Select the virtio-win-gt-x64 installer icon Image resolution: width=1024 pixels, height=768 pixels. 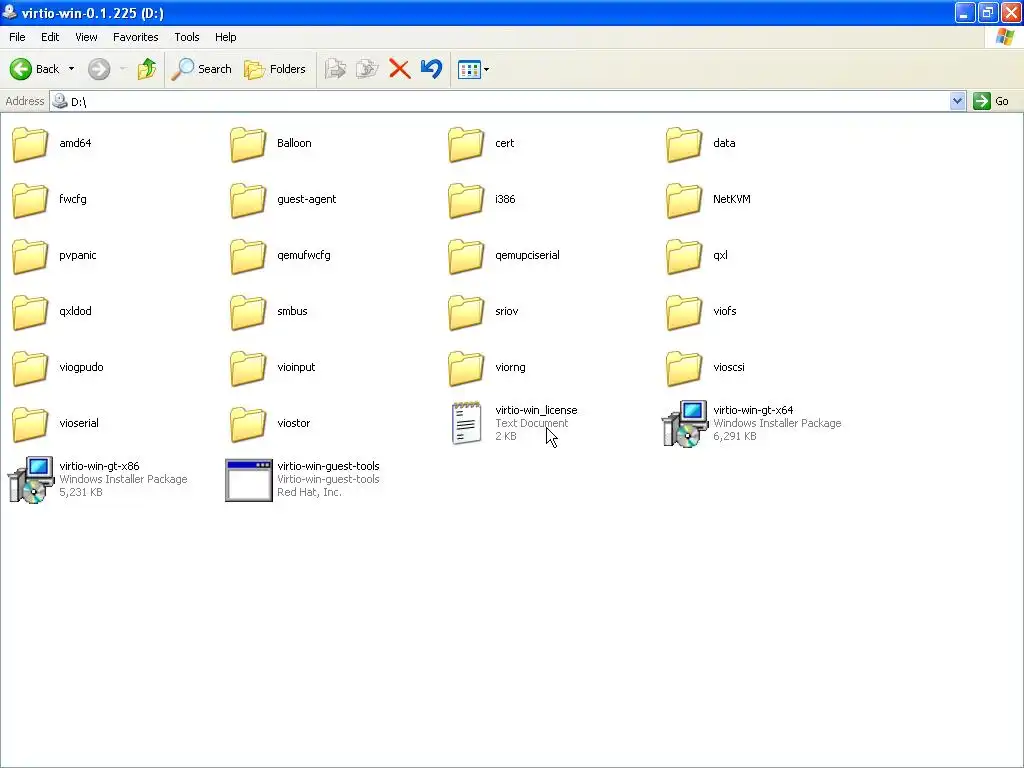(x=684, y=424)
